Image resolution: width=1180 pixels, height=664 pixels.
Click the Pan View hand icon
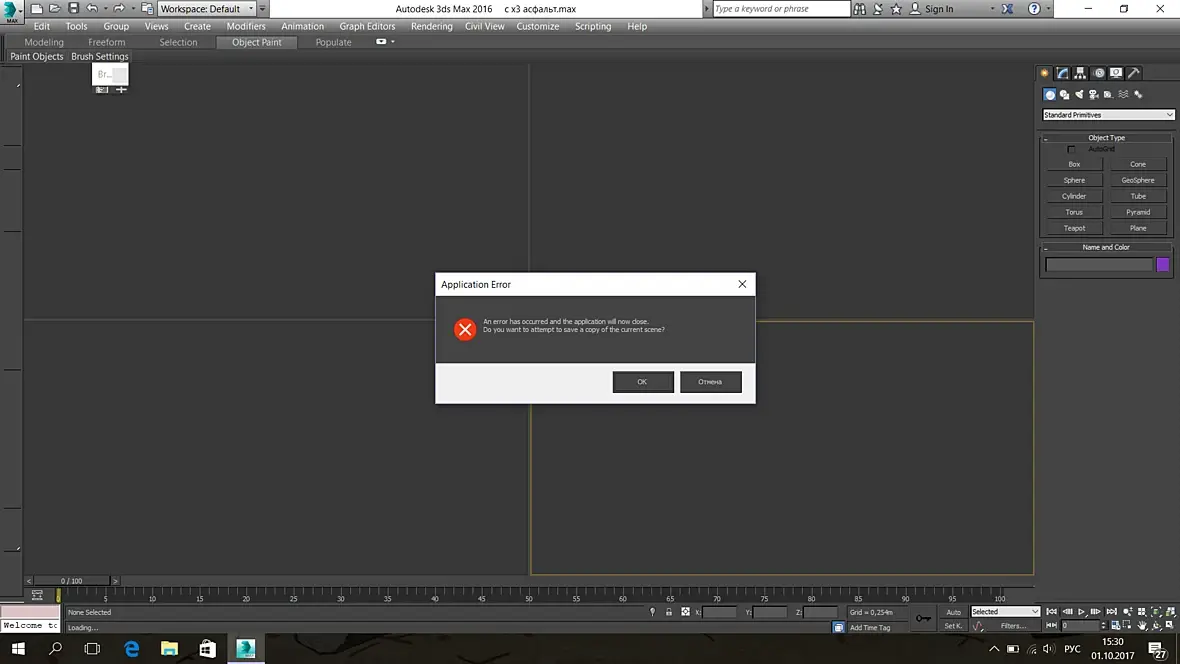pyautogui.click(x=1142, y=626)
